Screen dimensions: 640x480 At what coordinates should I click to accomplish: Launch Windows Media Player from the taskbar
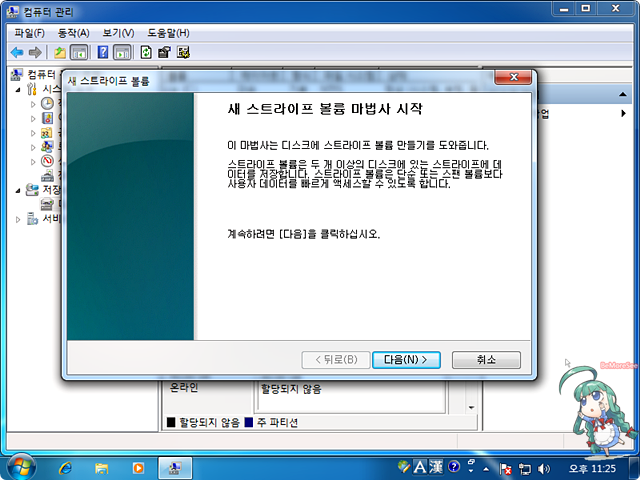tap(137, 467)
